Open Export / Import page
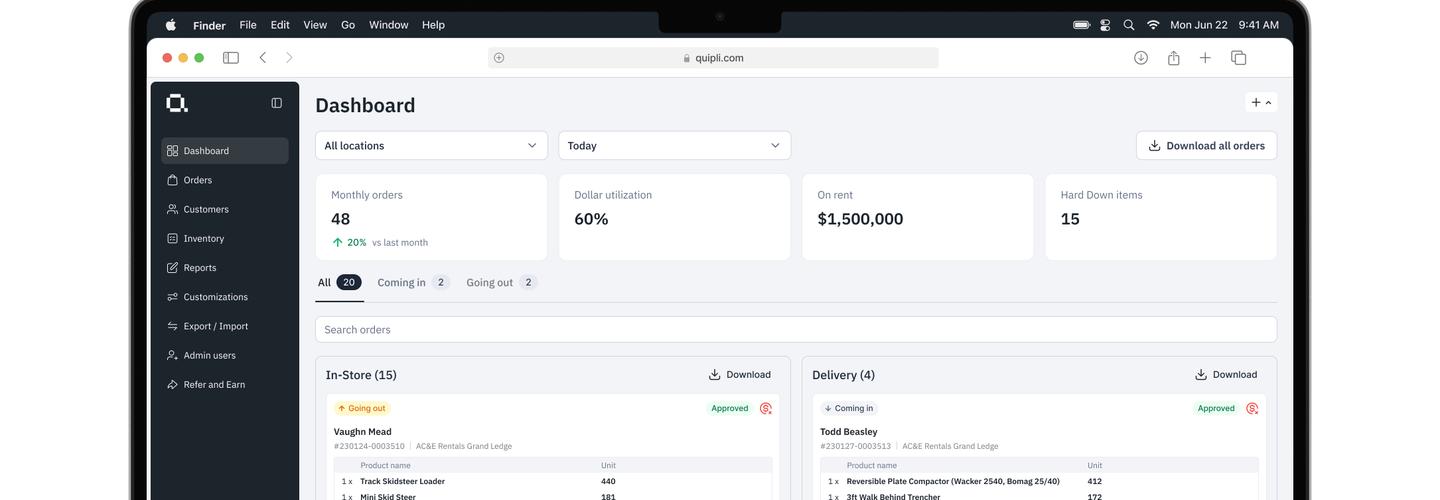 (x=215, y=326)
